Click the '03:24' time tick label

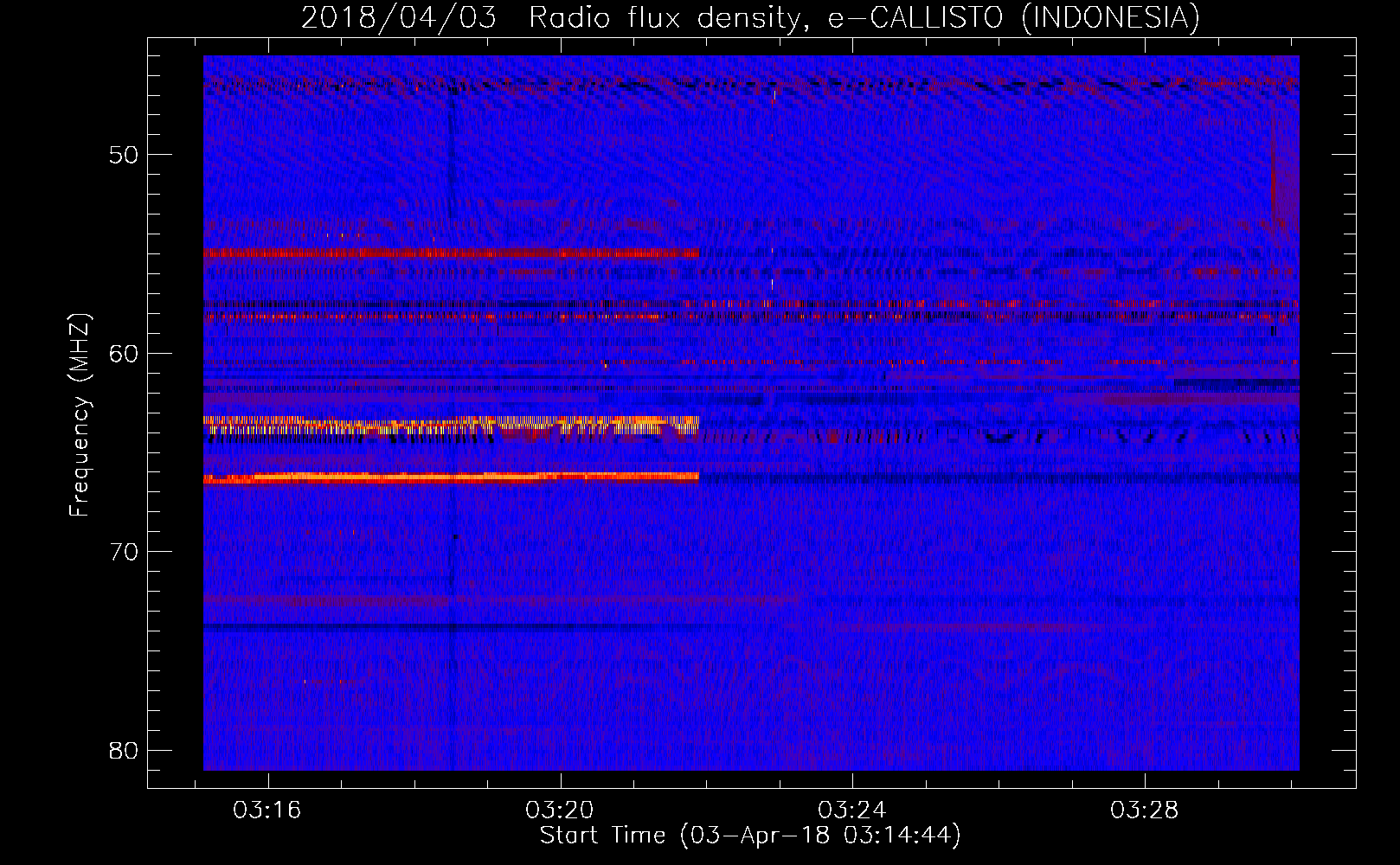(852, 811)
